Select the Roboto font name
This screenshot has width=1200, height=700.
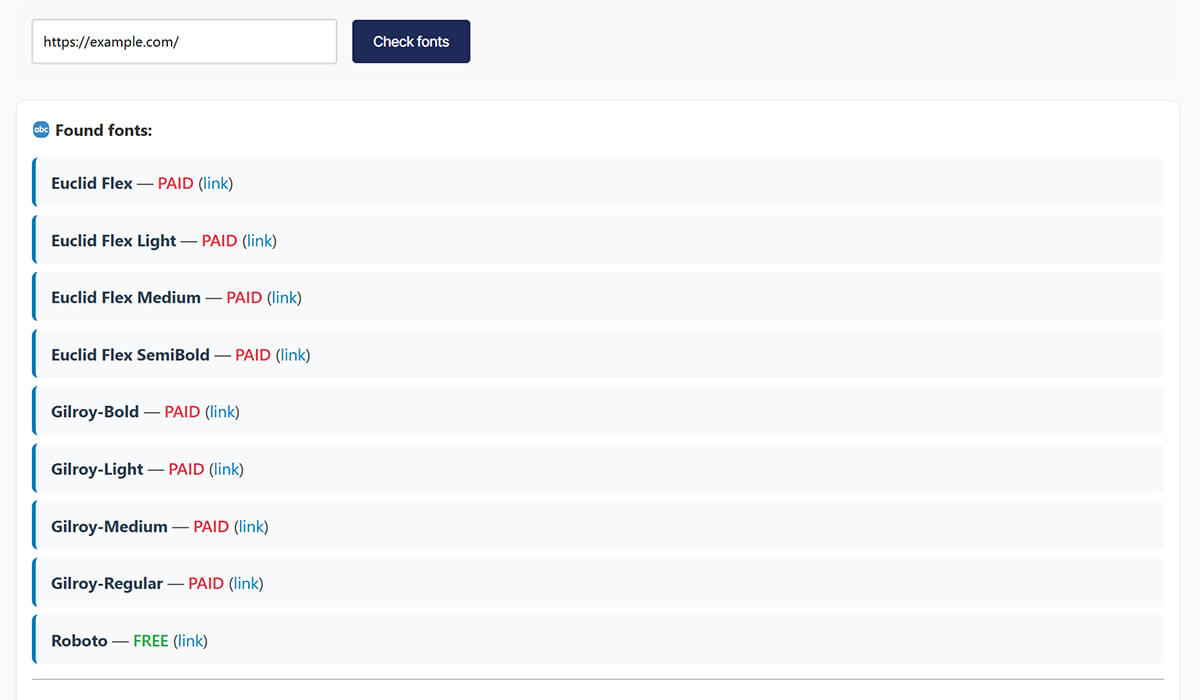point(79,640)
